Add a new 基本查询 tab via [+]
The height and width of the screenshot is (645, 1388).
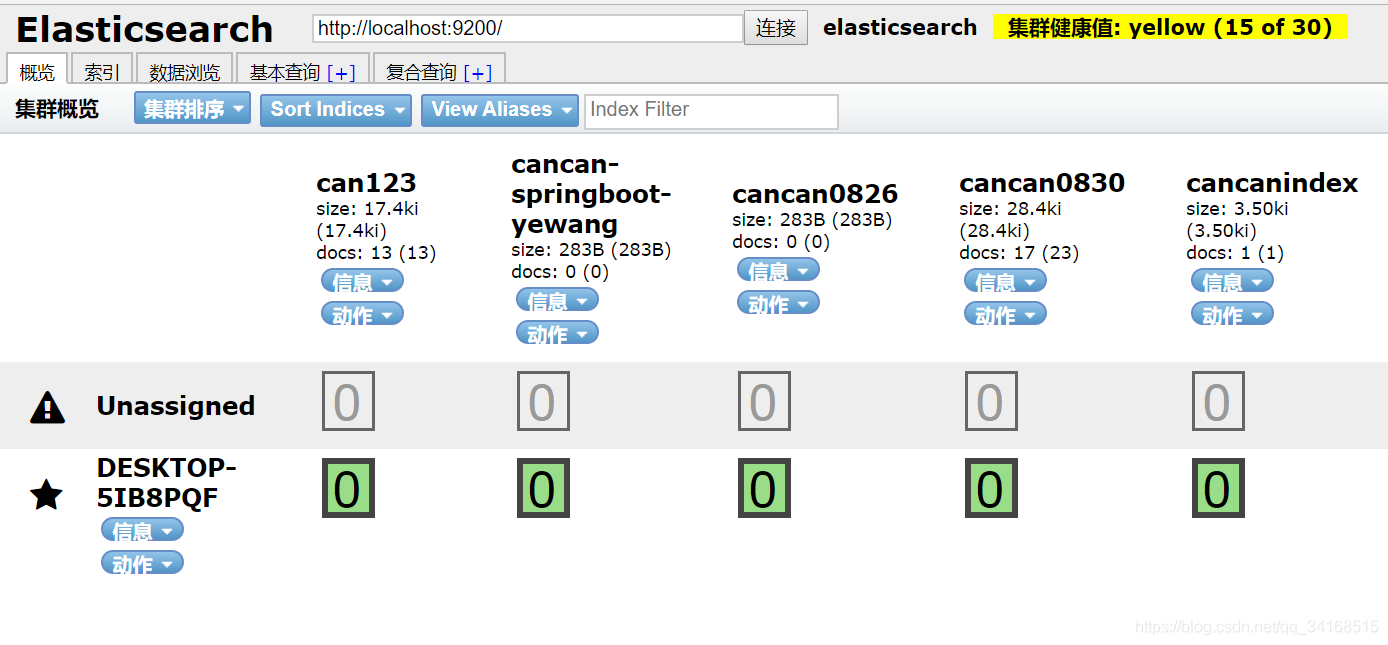pos(341,73)
